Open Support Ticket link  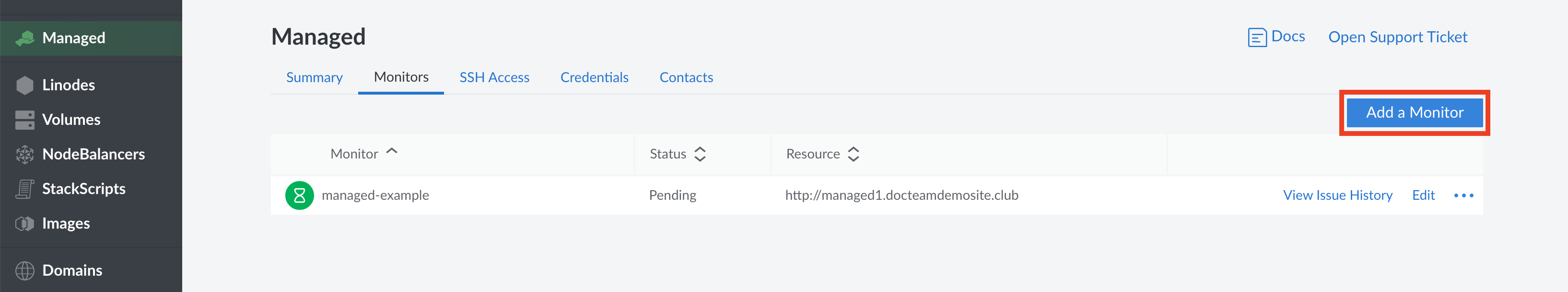[1397, 36]
